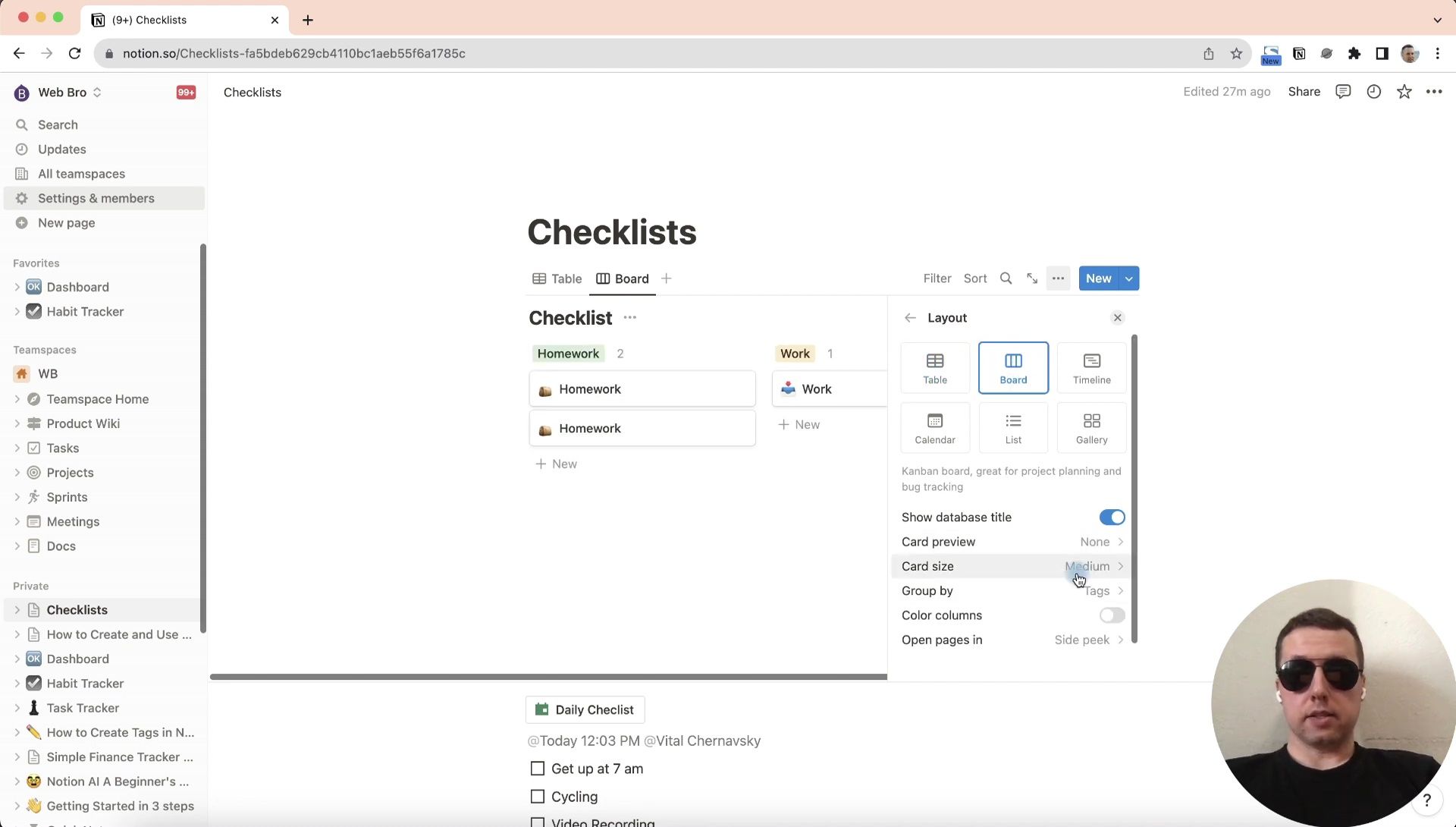Expand database to full page

click(1032, 278)
